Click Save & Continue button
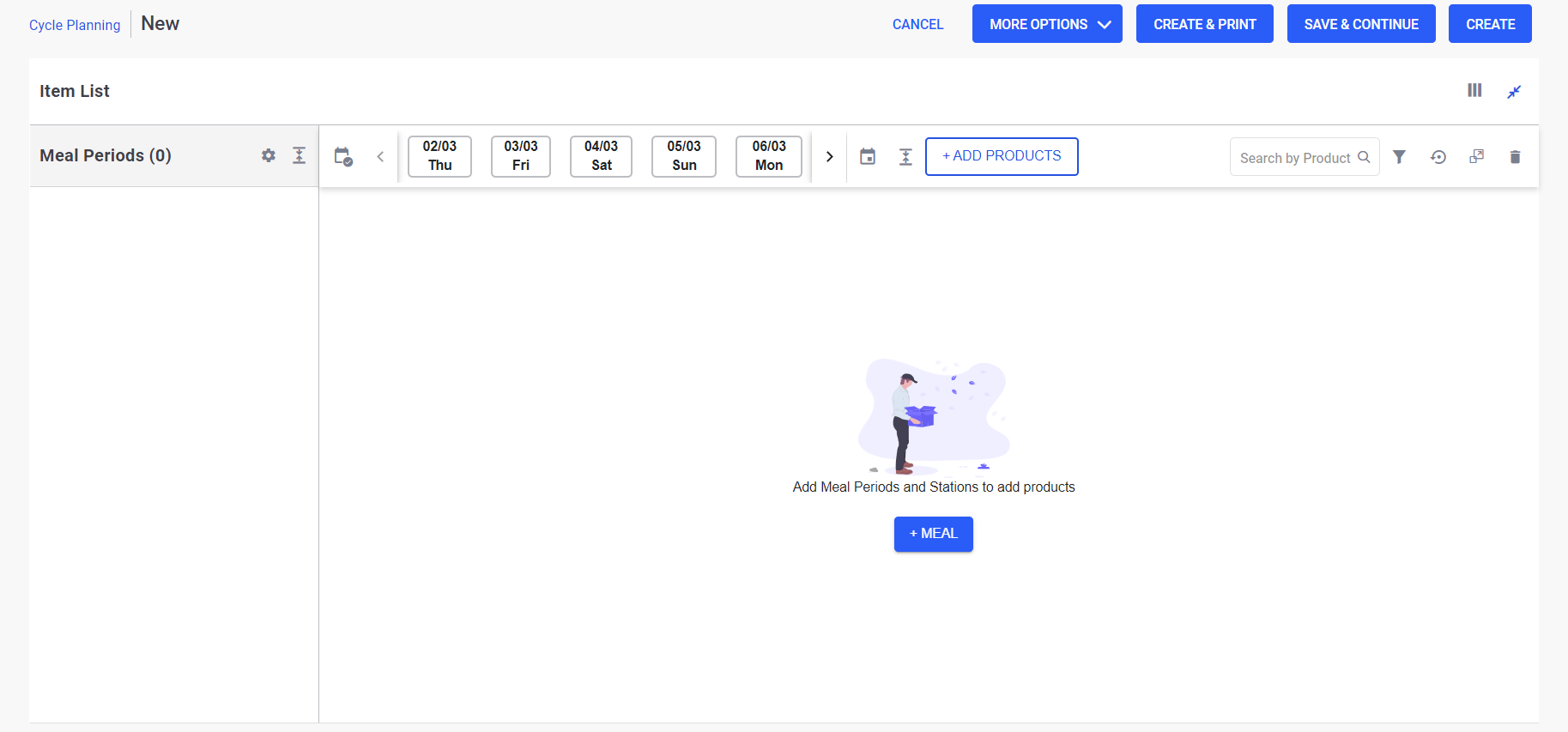Screen dimensions: 1568x732 tap(1361, 24)
